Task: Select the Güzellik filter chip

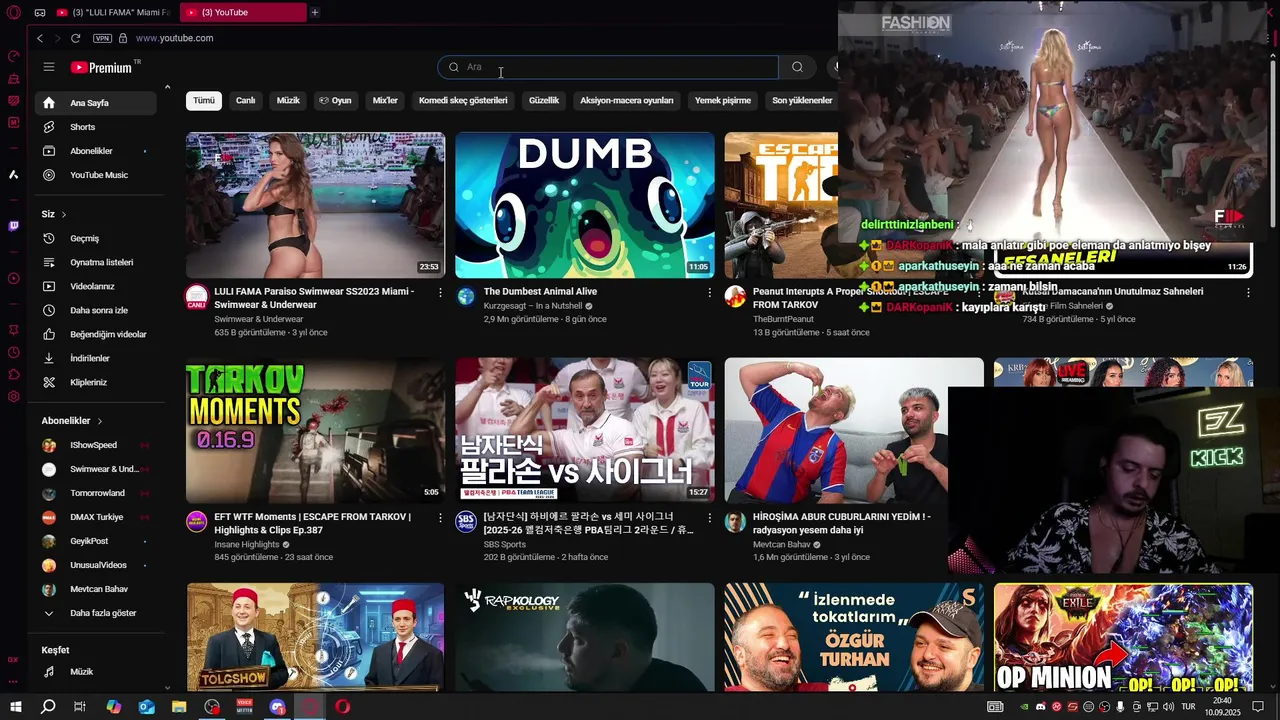Action: click(x=544, y=100)
